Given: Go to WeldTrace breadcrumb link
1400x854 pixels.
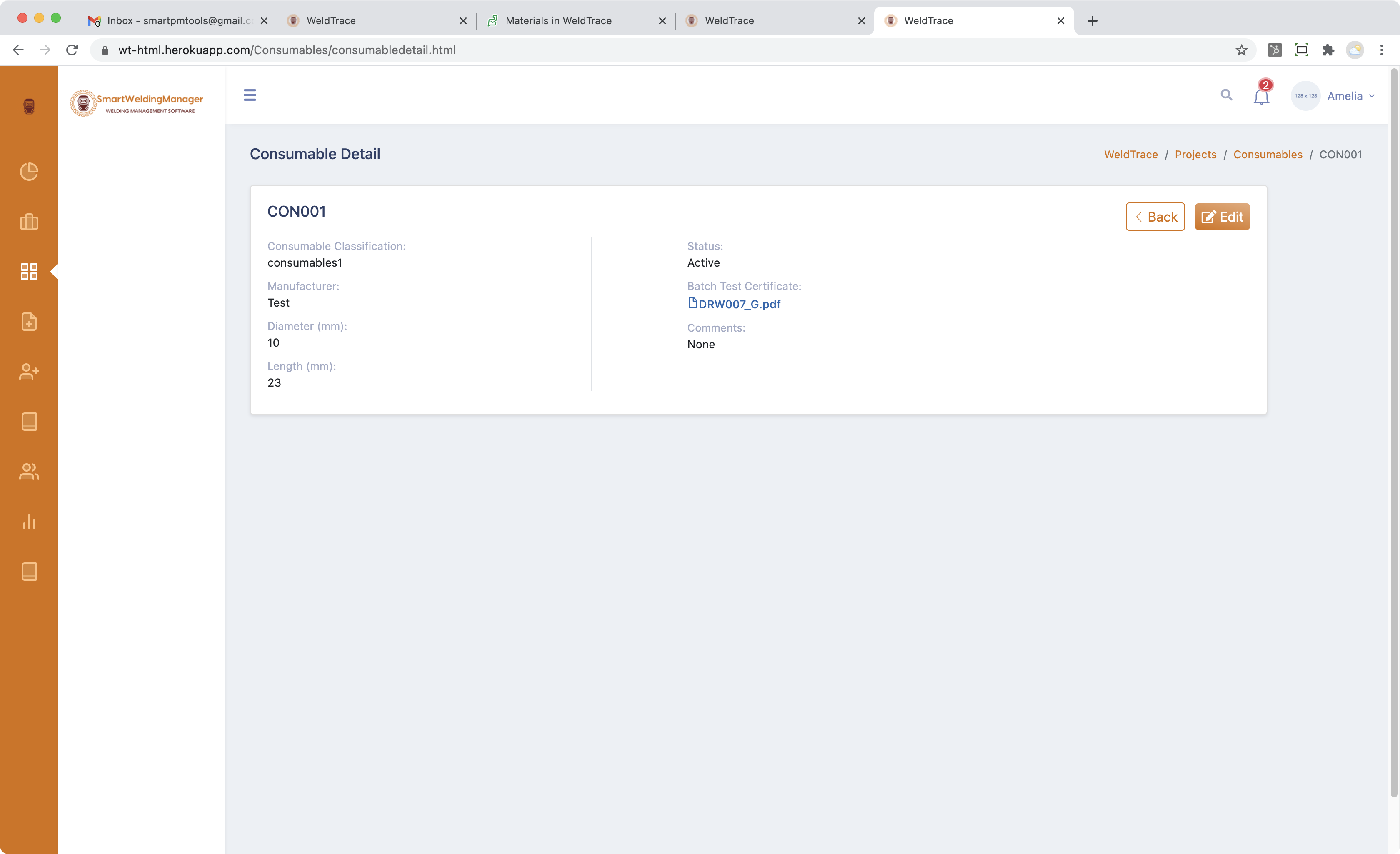Looking at the screenshot, I should coord(1130,155).
